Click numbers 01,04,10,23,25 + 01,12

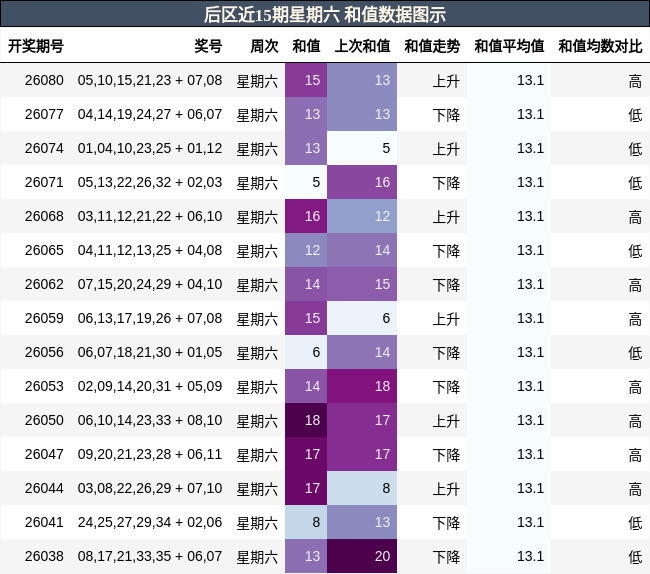pyautogui.click(x=150, y=148)
